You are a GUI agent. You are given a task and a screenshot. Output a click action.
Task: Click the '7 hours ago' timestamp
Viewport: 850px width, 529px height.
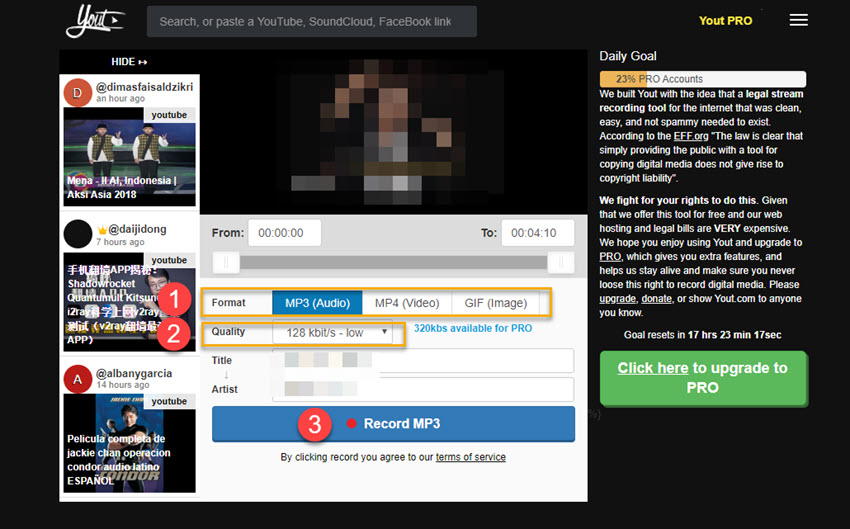pos(120,242)
